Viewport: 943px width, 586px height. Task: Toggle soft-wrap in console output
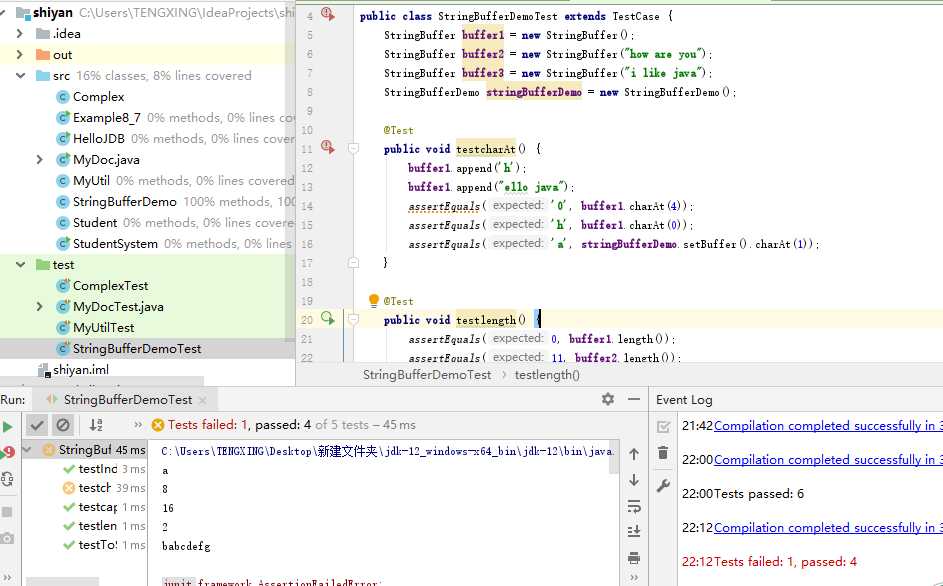point(634,507)
